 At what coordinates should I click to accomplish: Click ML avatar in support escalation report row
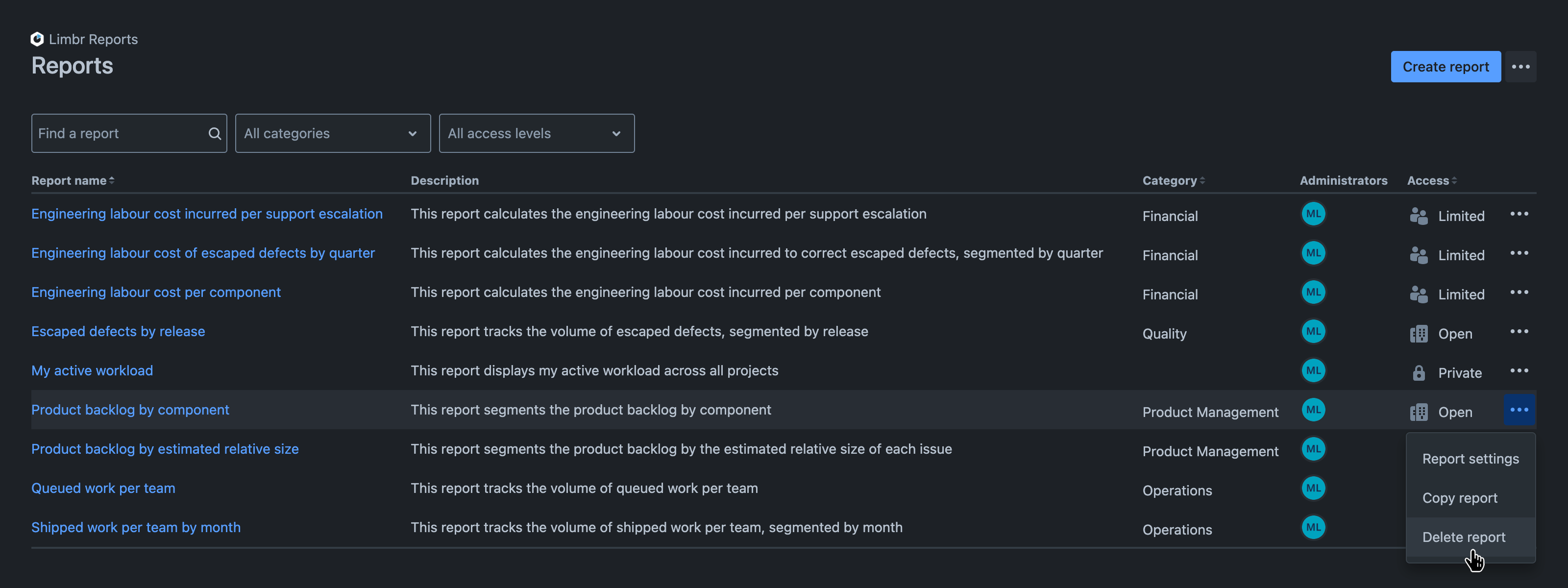pyautogui.click(x=1313, y=214)
